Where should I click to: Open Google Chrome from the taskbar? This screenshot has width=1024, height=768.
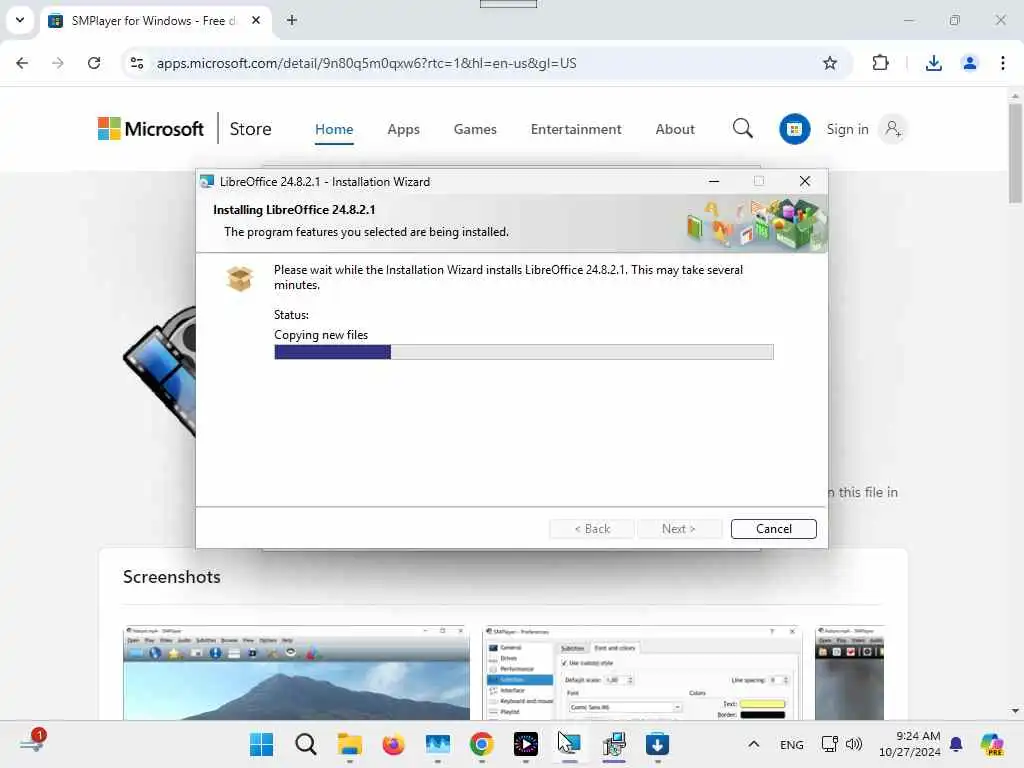pyautogui.click(x=481, y=744)
